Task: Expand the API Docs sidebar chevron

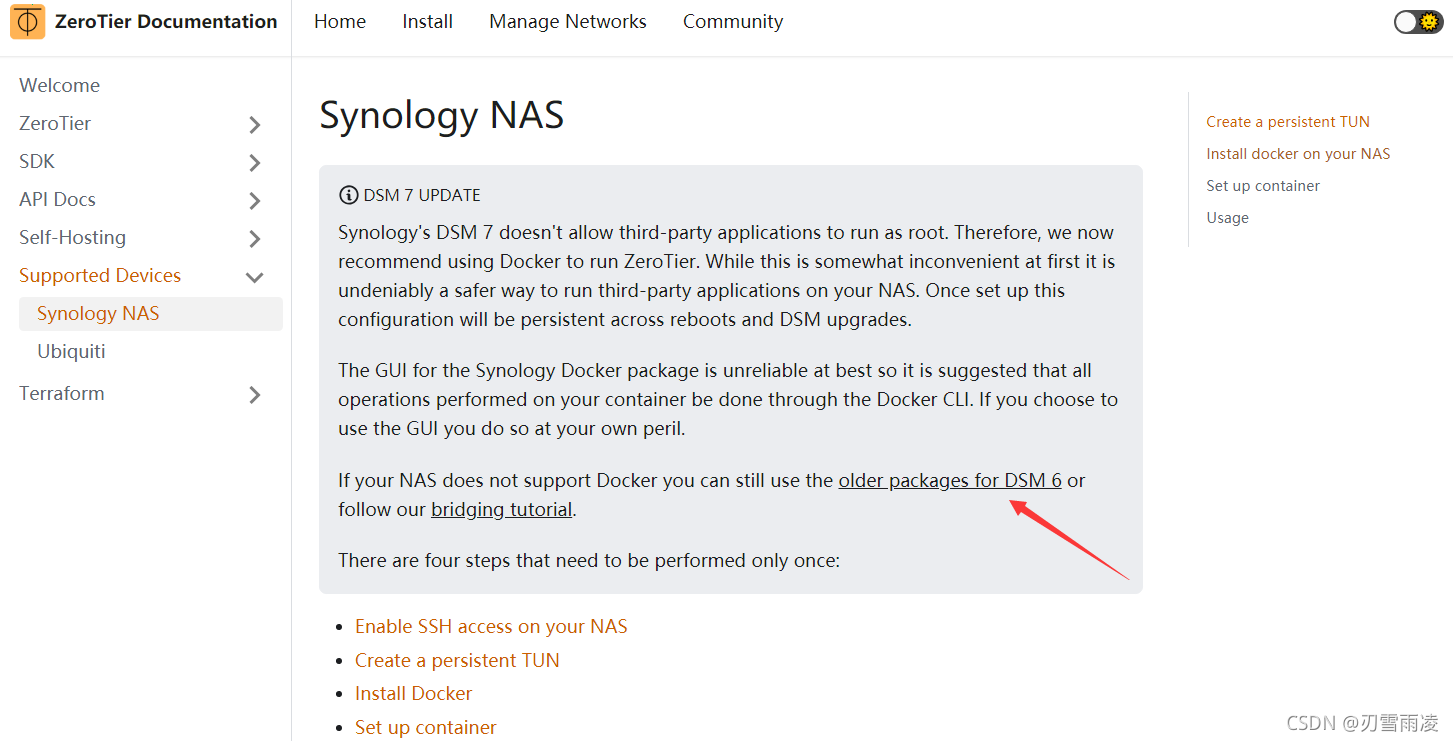Action: (x=254, y=200)
